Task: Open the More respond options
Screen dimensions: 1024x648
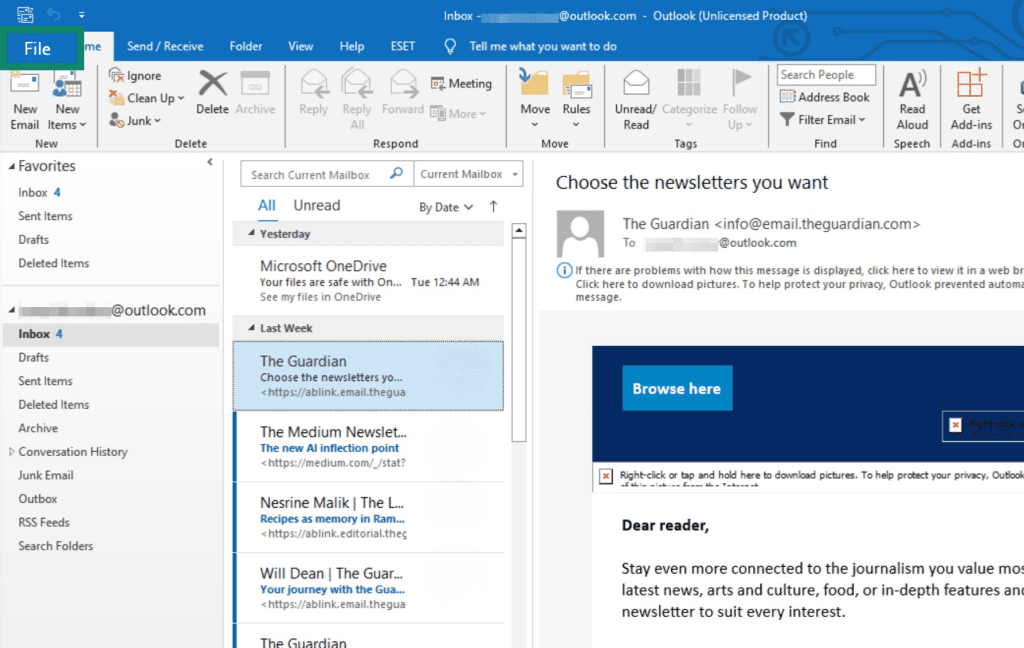Action: pos(458,114)
